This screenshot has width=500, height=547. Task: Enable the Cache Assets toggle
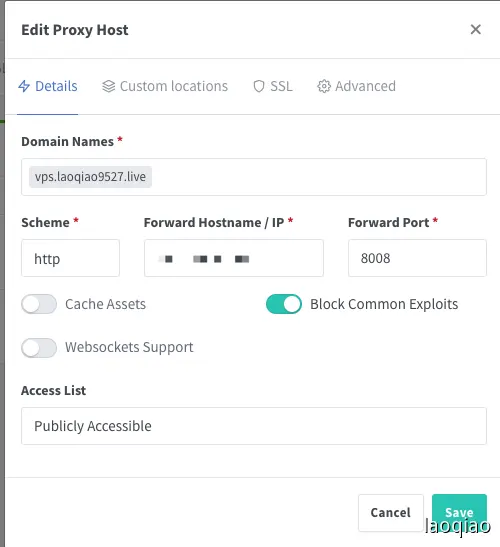pos(39,304)
